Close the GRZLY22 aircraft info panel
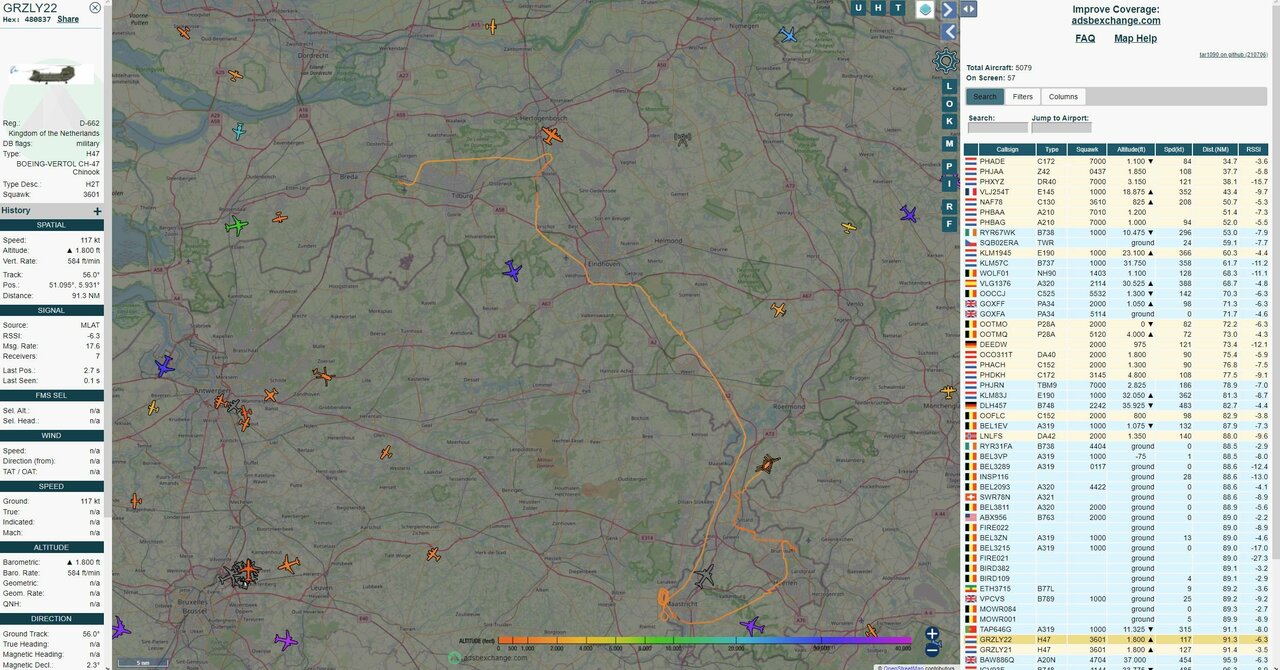 [x=95, y=8]
